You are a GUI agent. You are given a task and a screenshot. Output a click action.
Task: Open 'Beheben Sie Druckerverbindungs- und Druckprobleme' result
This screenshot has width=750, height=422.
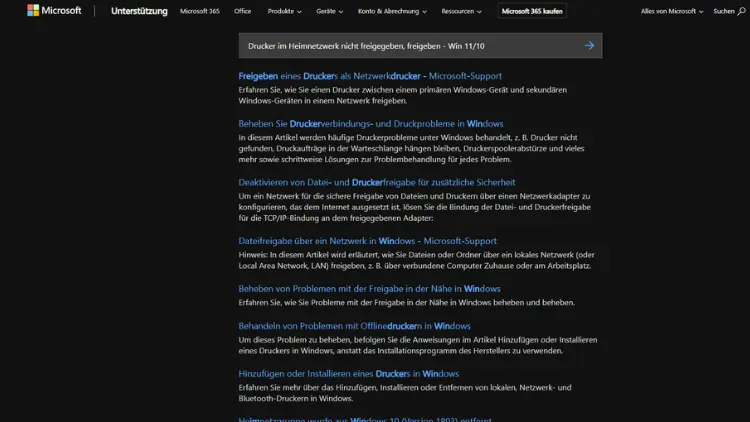tap(371, 123)
